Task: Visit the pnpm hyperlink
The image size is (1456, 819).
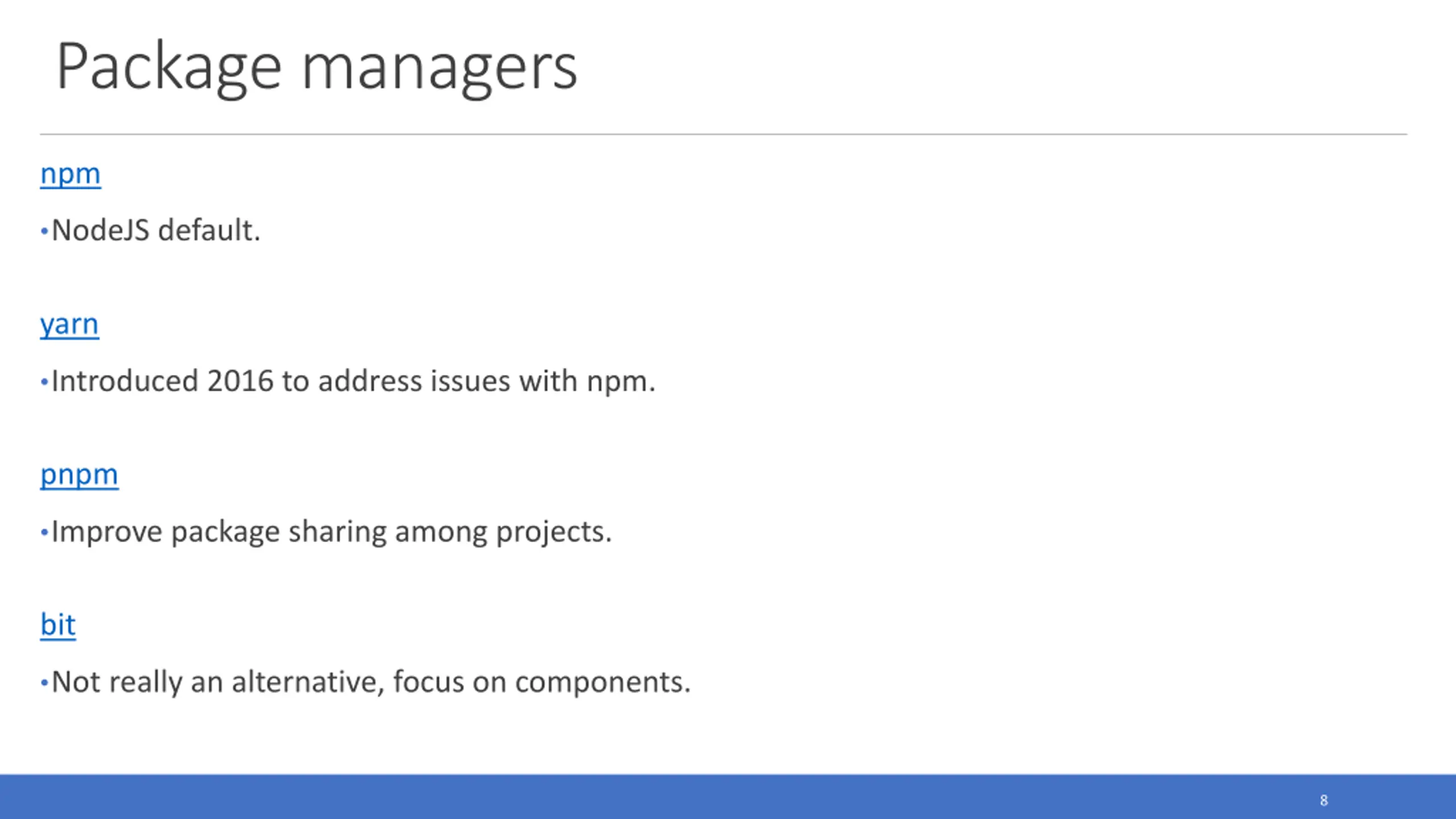Action: (x=79, y=475)
